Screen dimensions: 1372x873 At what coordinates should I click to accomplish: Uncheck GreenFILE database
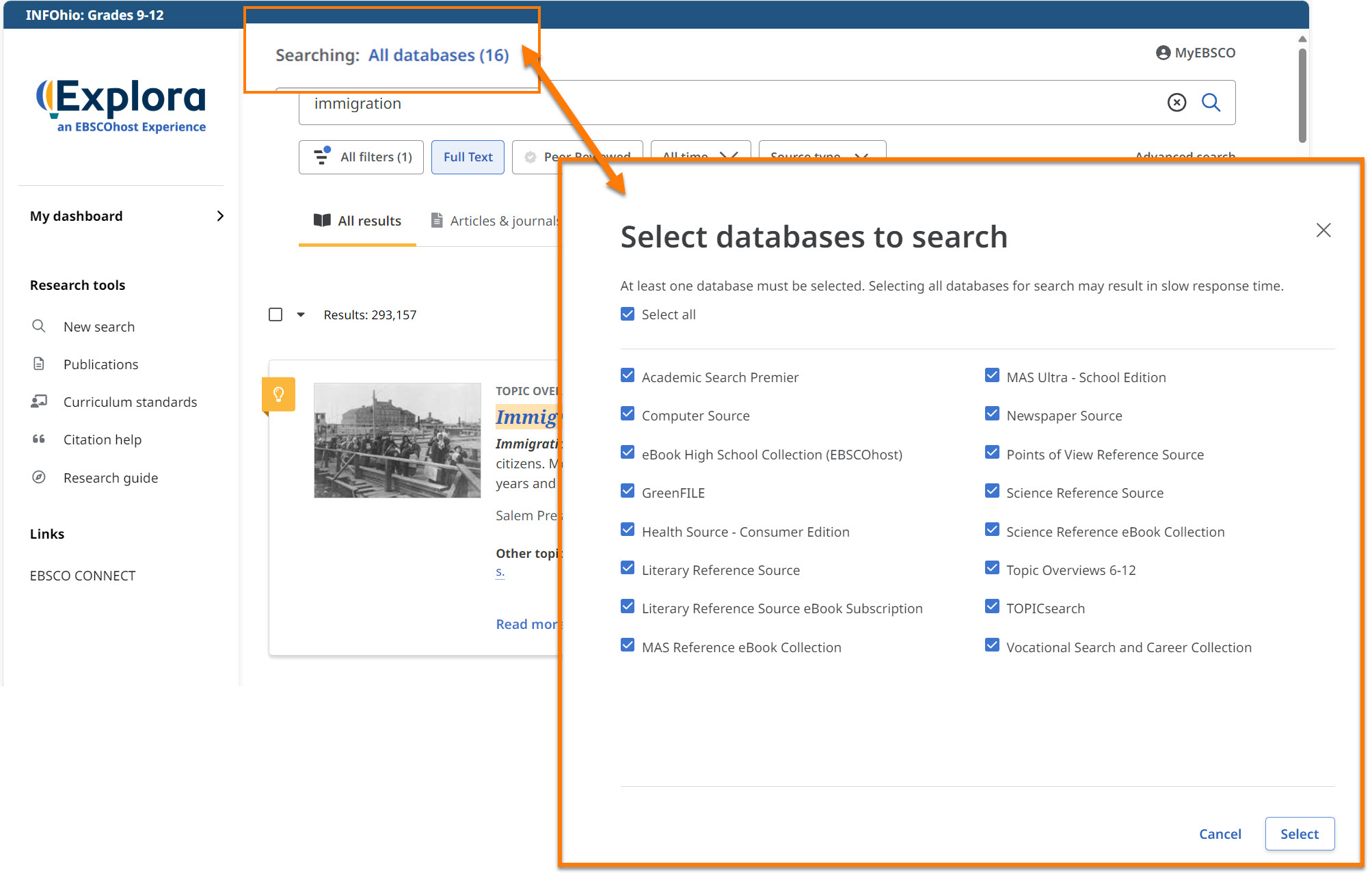click(628, 491)
